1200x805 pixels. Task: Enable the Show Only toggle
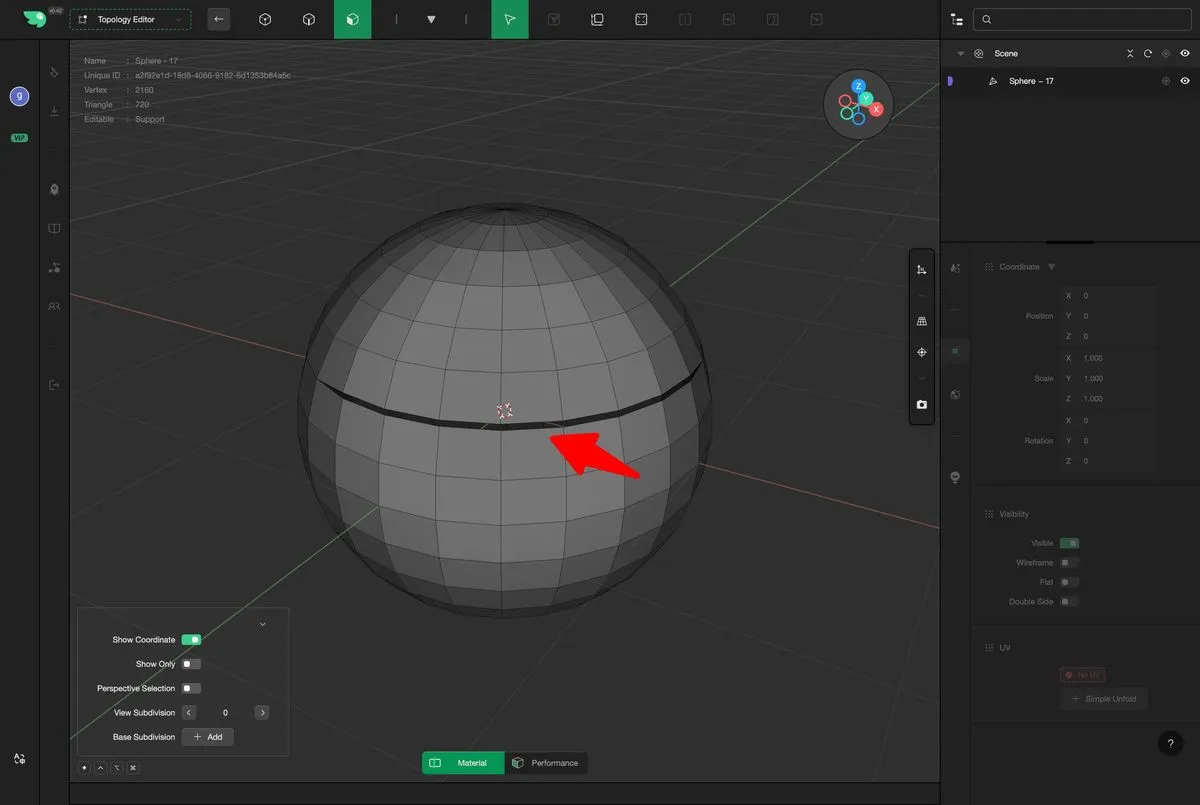coord(191,664)
